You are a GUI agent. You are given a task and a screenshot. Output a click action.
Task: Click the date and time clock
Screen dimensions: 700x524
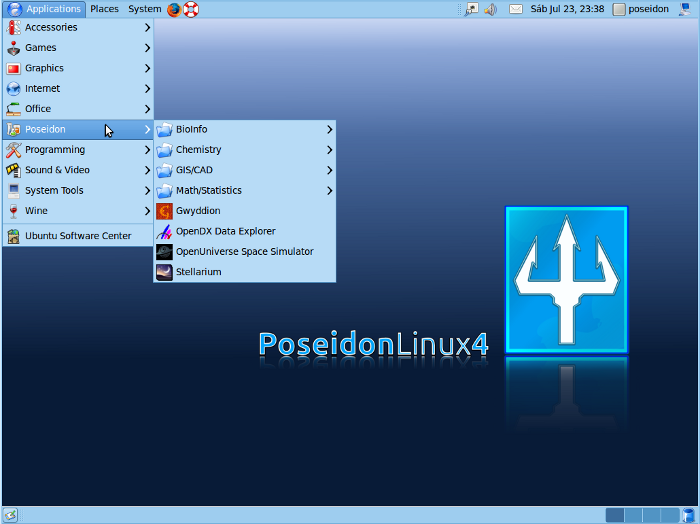(567, 9)
